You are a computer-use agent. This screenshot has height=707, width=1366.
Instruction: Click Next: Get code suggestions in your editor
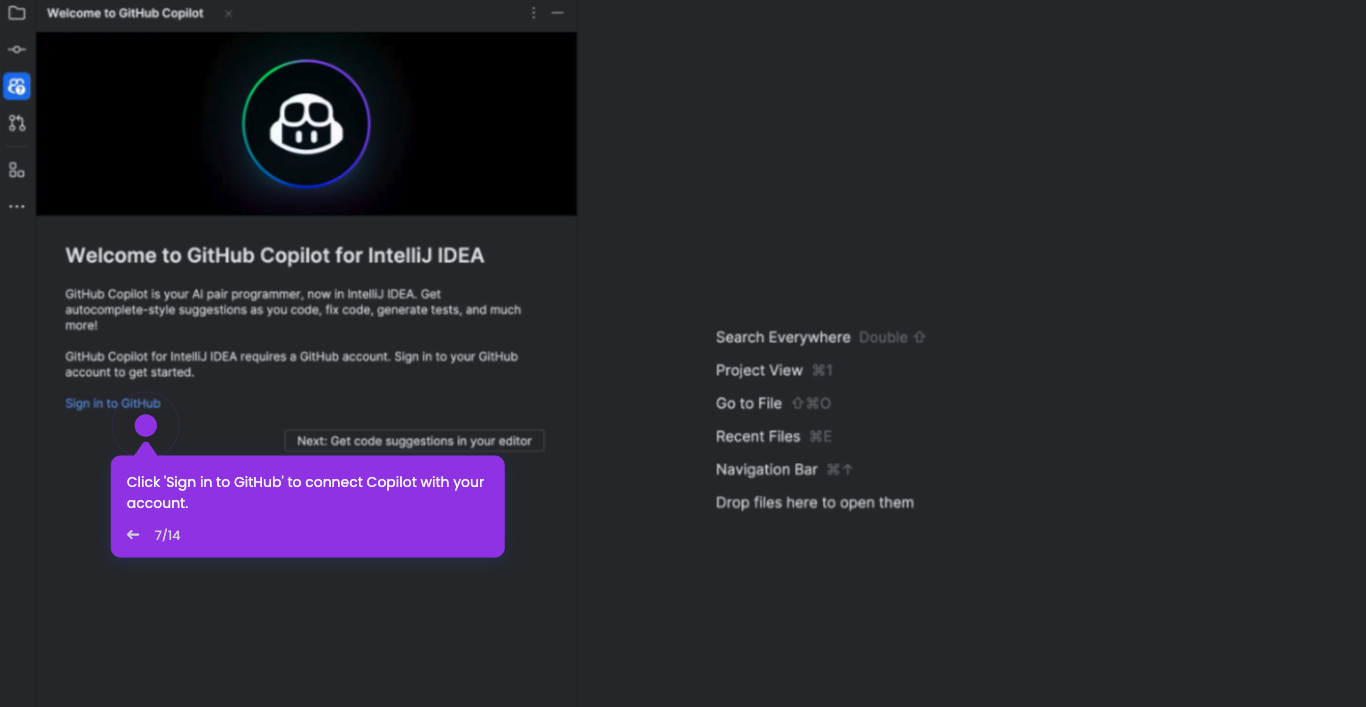[414, 441]
